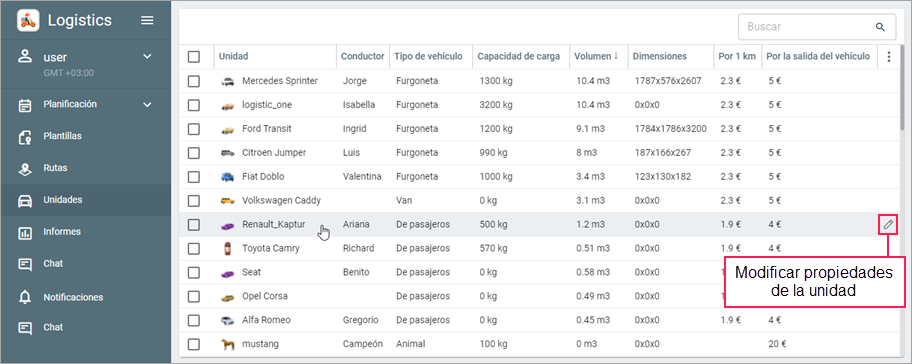Click the Toyota Camry unit name

(x=270, y=248)
